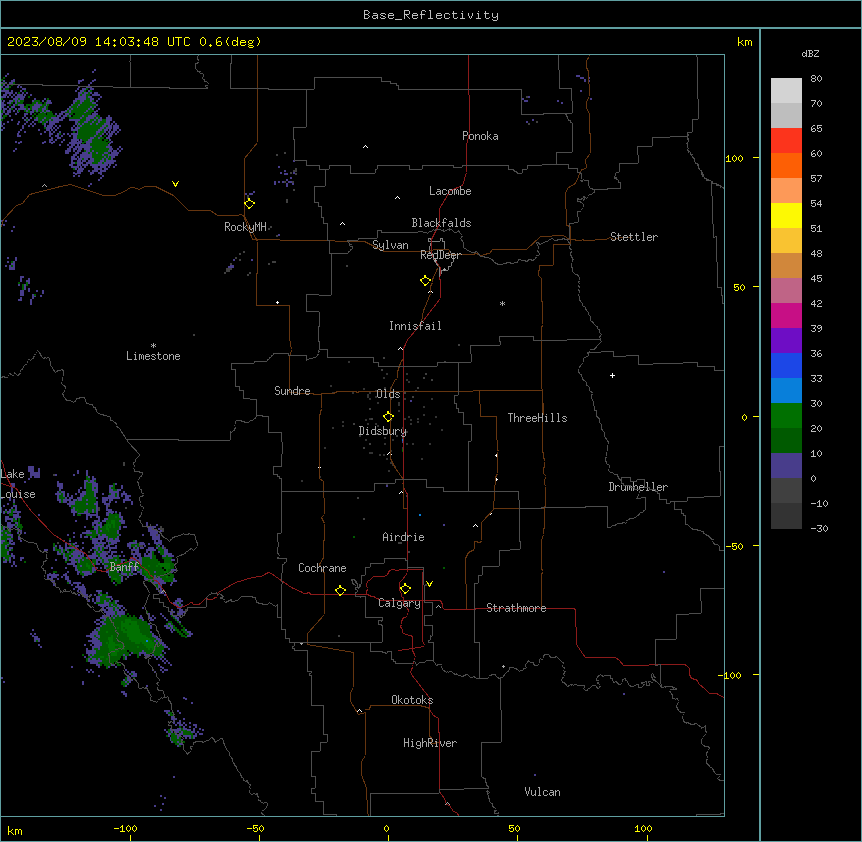Click the light gray 70-80 dBZ swatch
Viewport: 862px width, 842px height.
[x=786, y=91]
